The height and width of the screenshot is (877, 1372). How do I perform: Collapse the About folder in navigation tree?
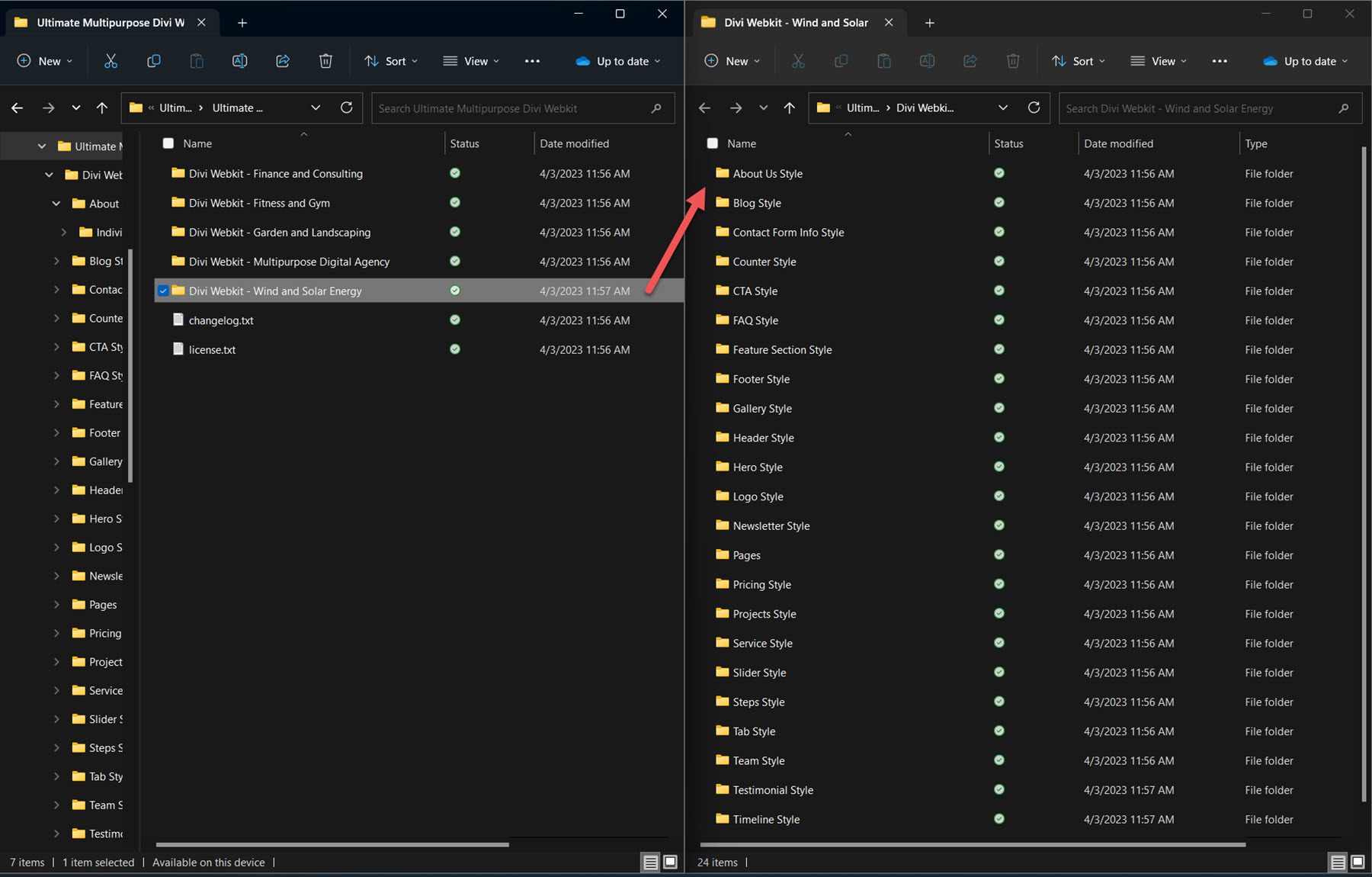55,204
